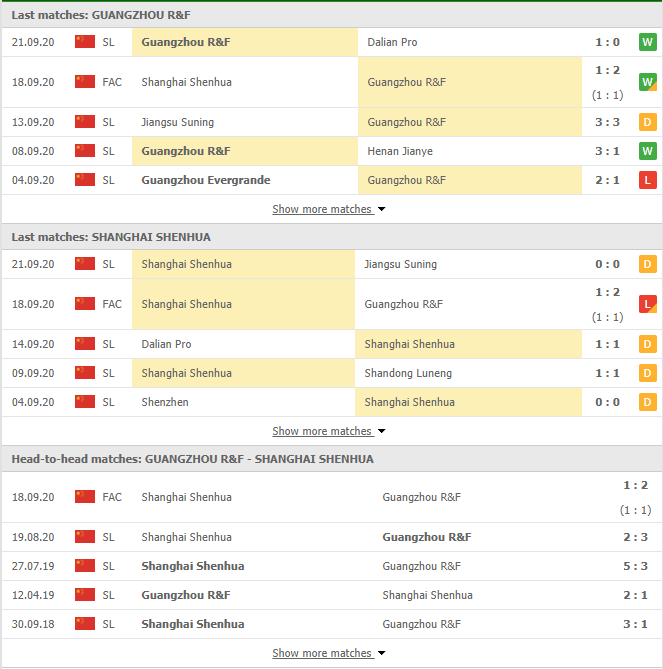Click the 3:3 score against Jiangsu Suning

[607, 122]
